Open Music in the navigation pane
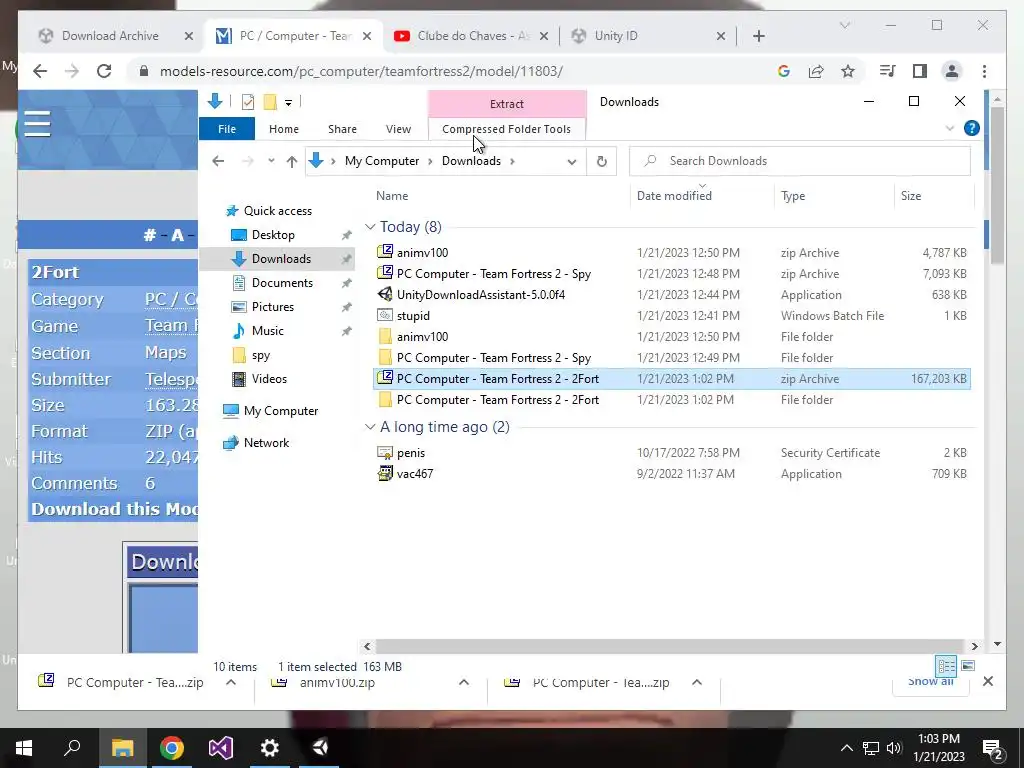This screenshot has width=1024, height=768. pyautogui.click(x=267, y=330)
